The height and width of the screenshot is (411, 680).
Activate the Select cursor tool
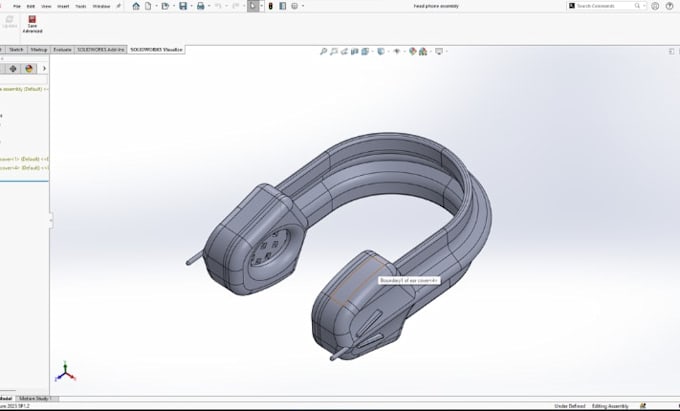pyautogui.click(x=252, y=6)
